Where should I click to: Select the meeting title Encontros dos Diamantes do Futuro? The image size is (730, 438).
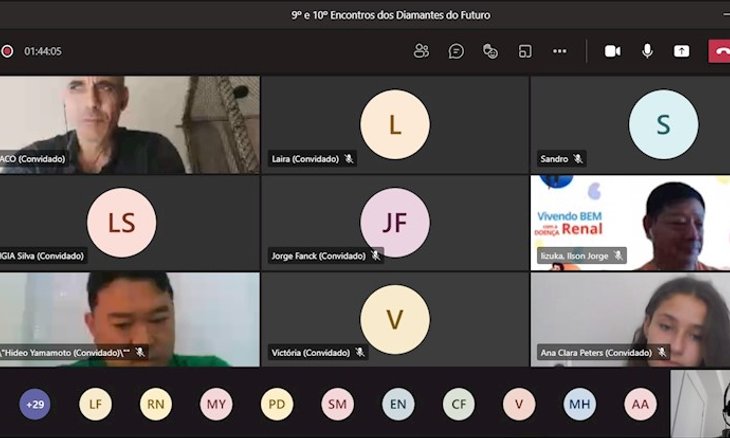click(x=391, y=15)
